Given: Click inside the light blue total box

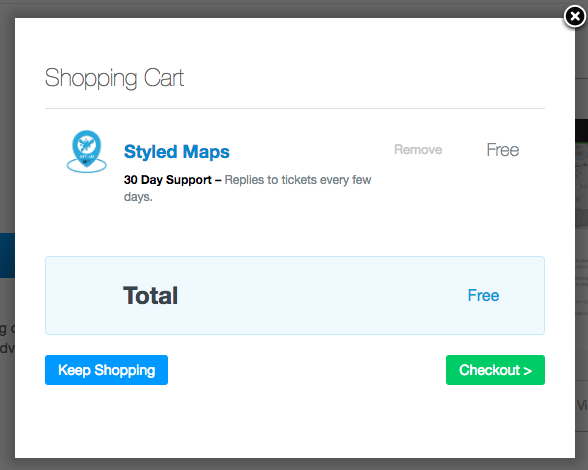Looking at the screenshot, I should (x=295, y=296).
